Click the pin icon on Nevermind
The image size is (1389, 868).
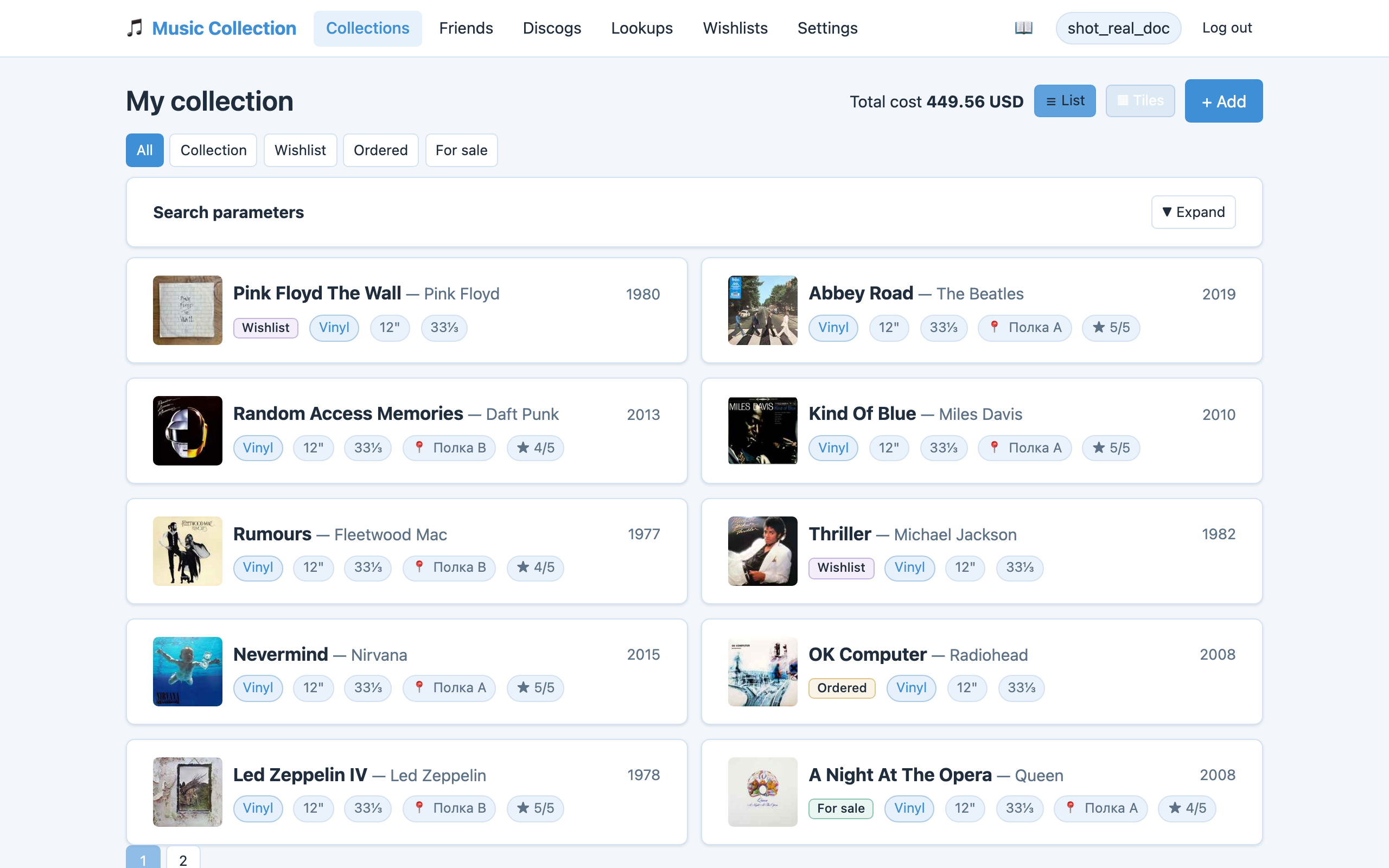click(419, 688)
